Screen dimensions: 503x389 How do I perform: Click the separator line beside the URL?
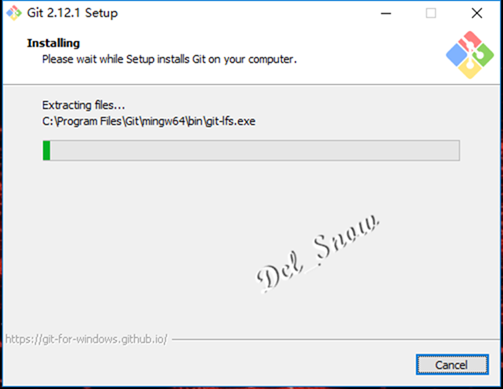pos(336,340)
